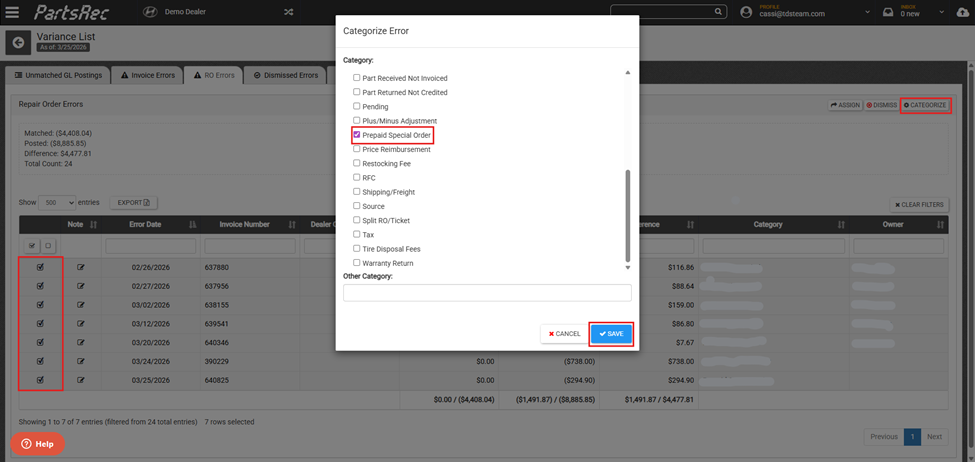975x462 pixels.
Task: Check Part Returned Not Credited
Action: [356, 92]
